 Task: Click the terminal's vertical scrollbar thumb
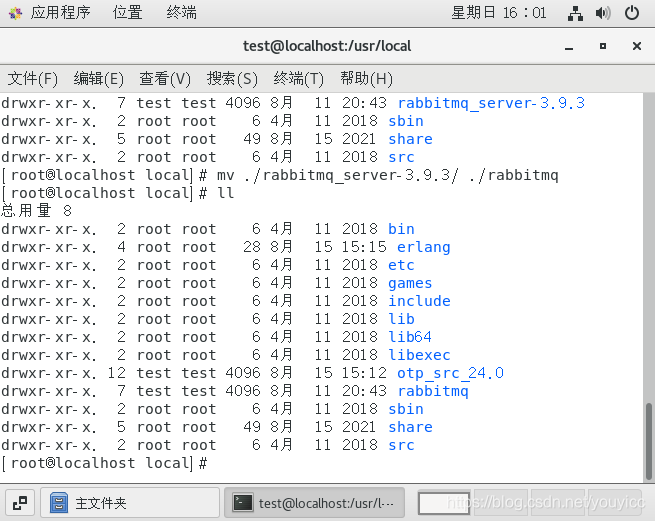pyautogui.click(x=649, y=441)
